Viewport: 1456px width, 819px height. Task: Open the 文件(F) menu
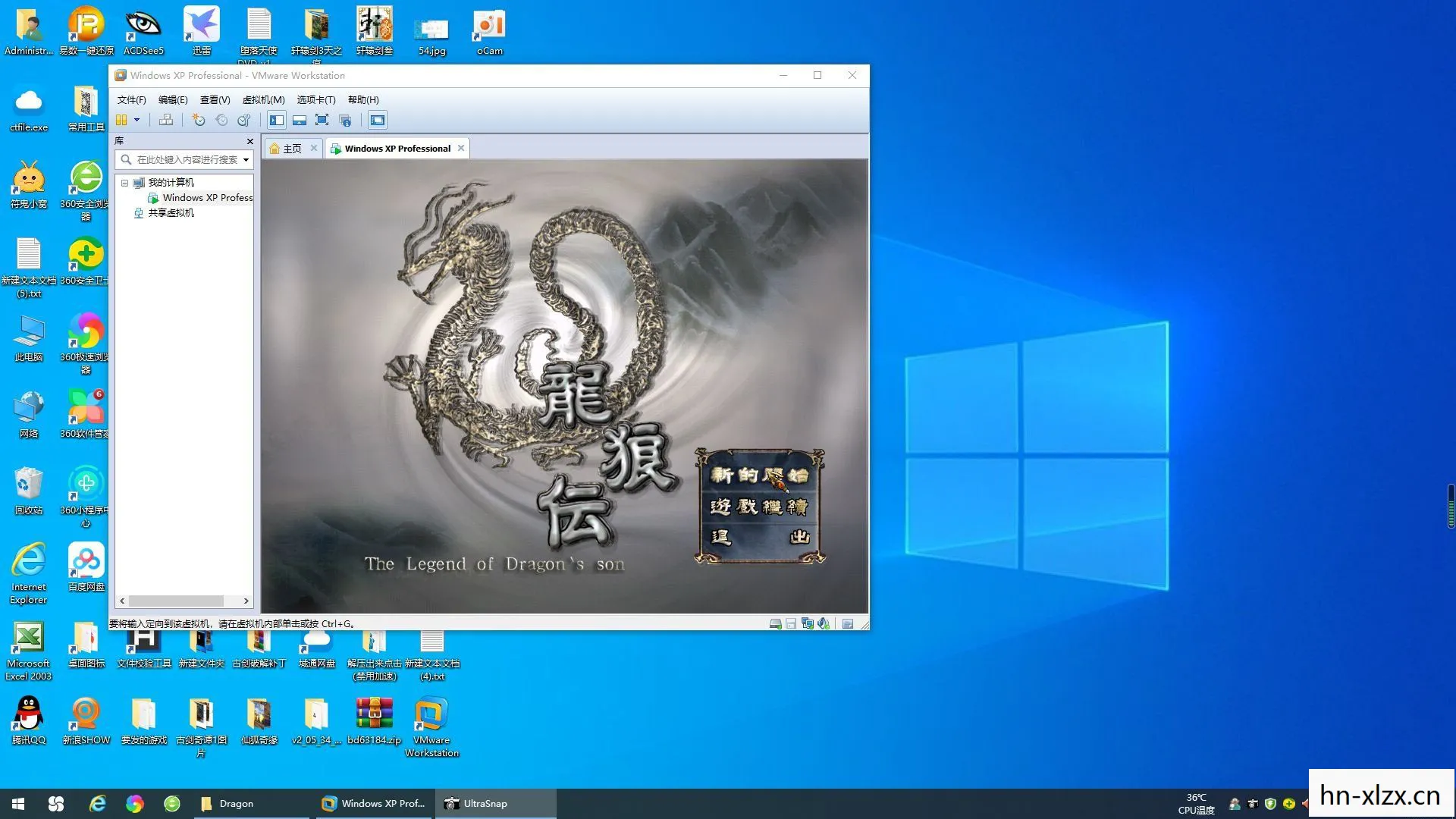click(131, 99)
